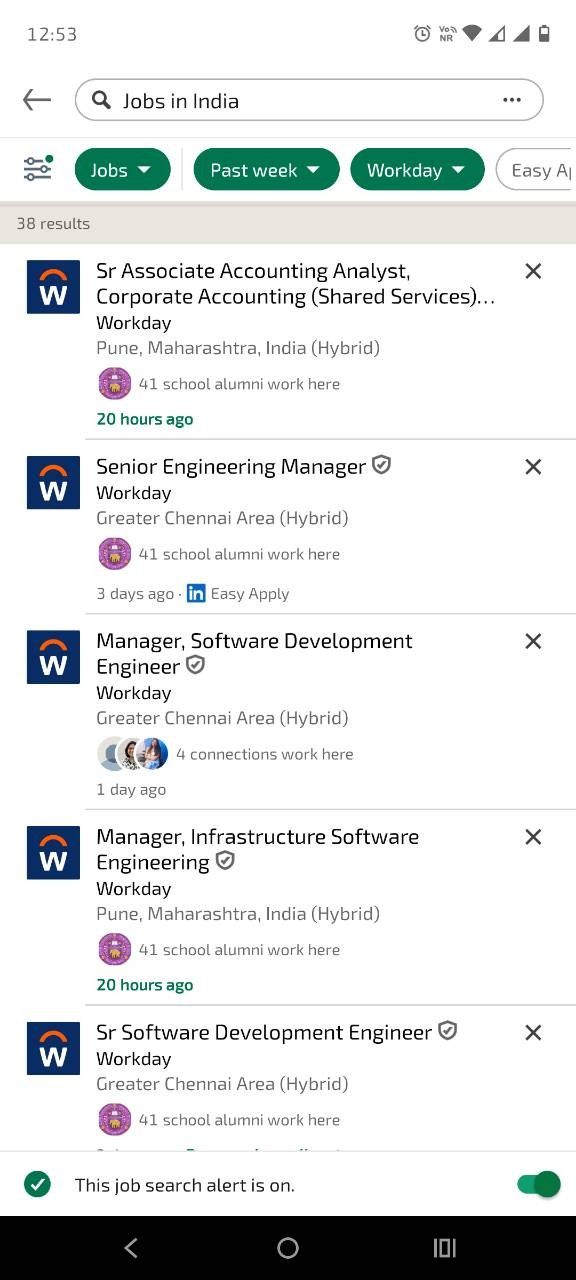Viewport: 576px width, 1280px height.
Task: Click the Workday logo on Senior Engineering Manager
Action: point(53,483)
